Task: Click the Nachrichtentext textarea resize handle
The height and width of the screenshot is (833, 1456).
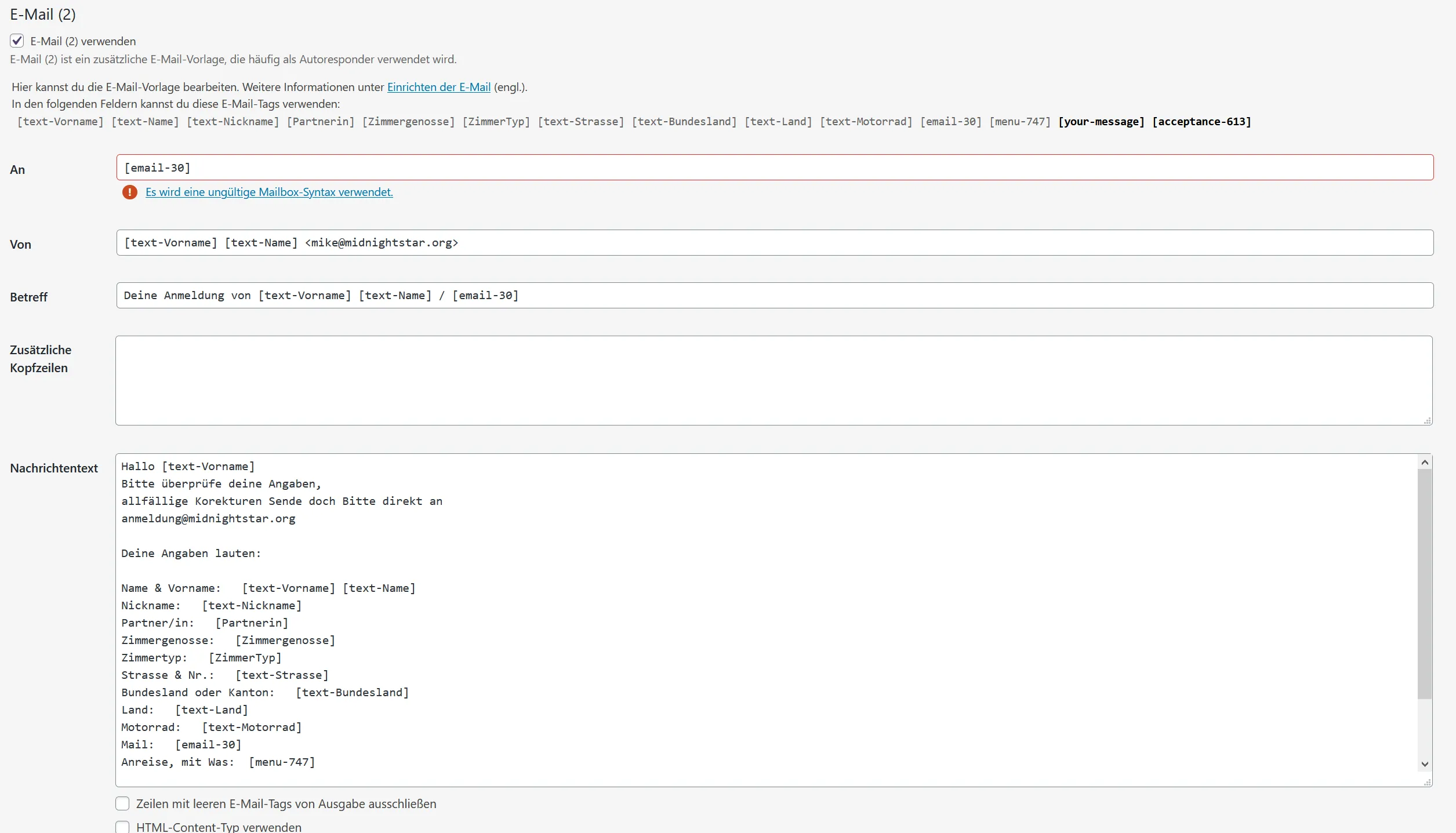Action: pyautogui.click(x=1427, y=782)
